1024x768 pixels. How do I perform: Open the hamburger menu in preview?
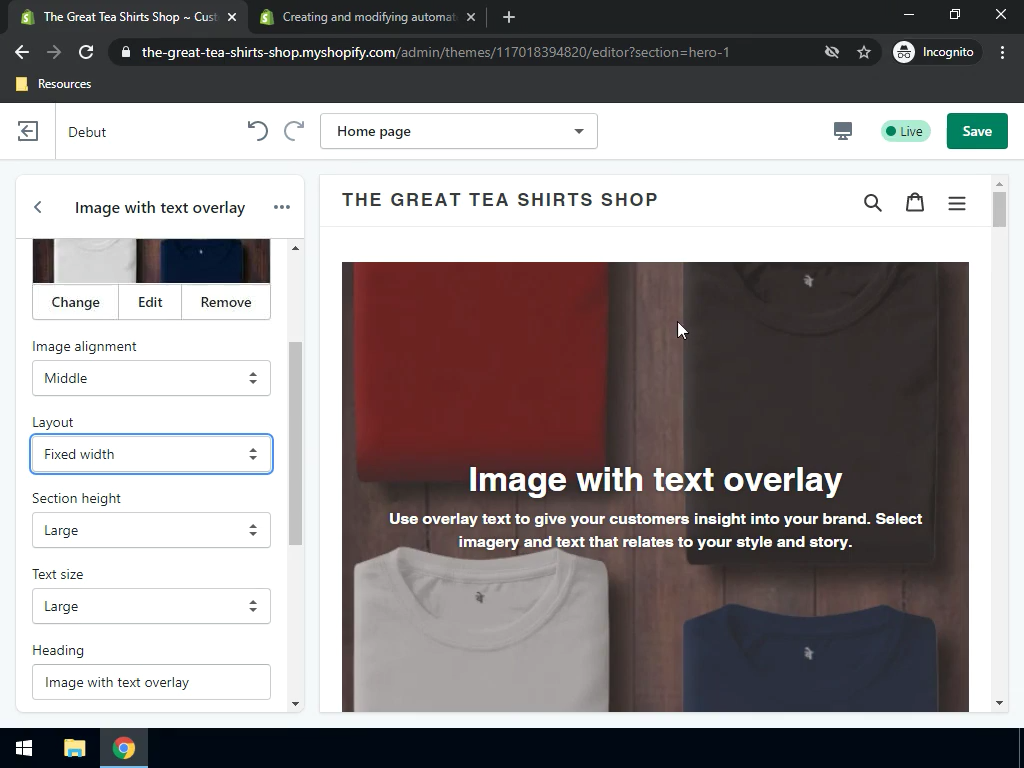pyautogui.click(x=957, y=203)
